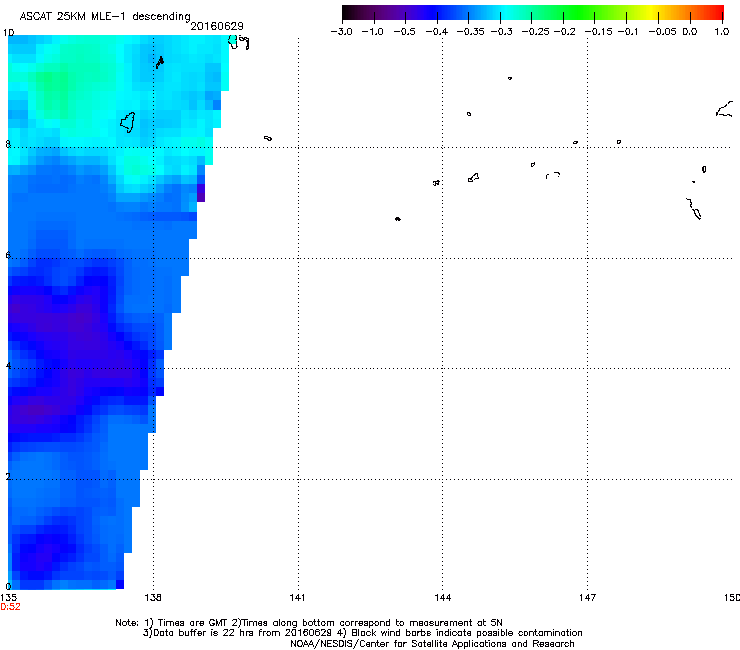Select color bar label "0.0"

tap(690, 32)
